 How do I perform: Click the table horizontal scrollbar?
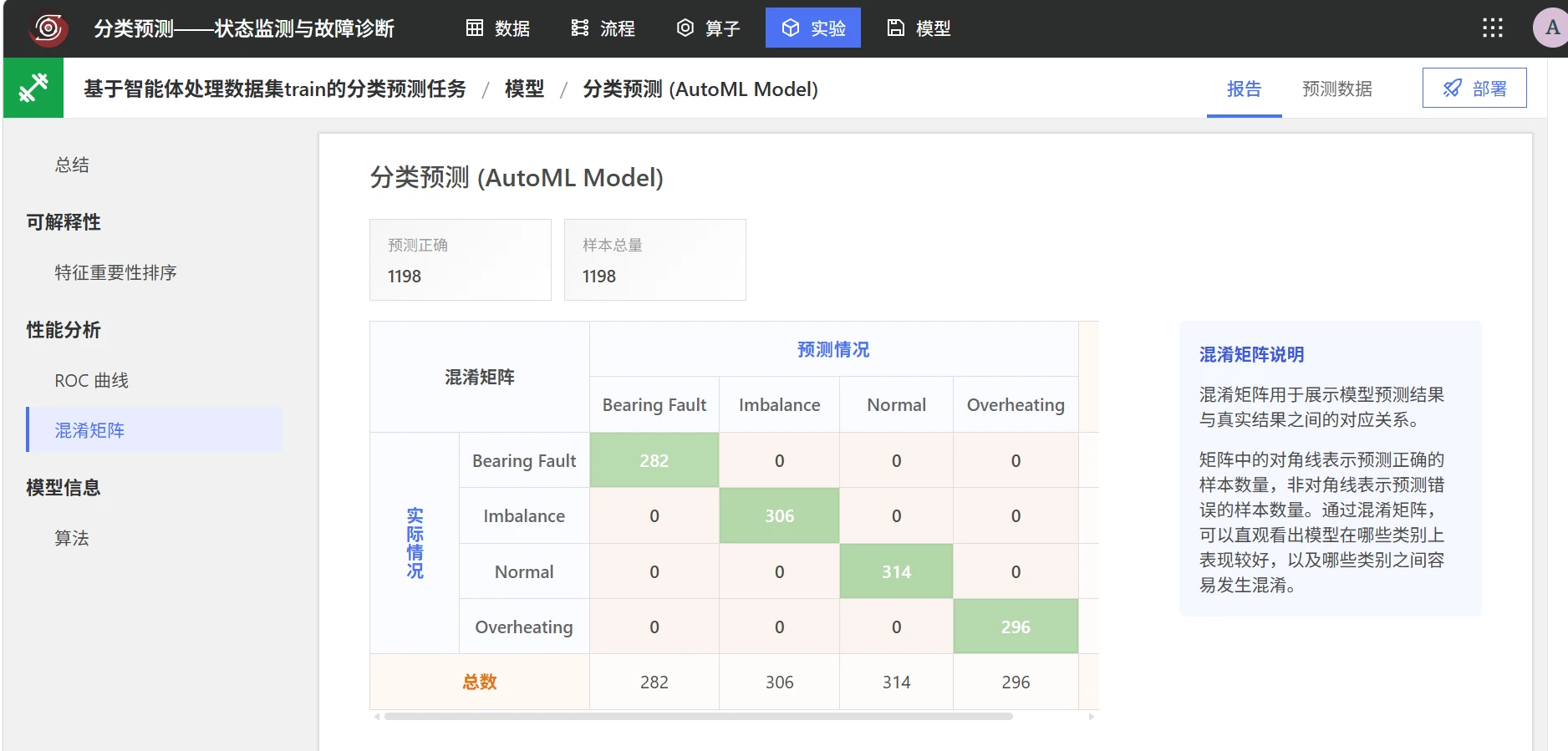tap(699, 716)
